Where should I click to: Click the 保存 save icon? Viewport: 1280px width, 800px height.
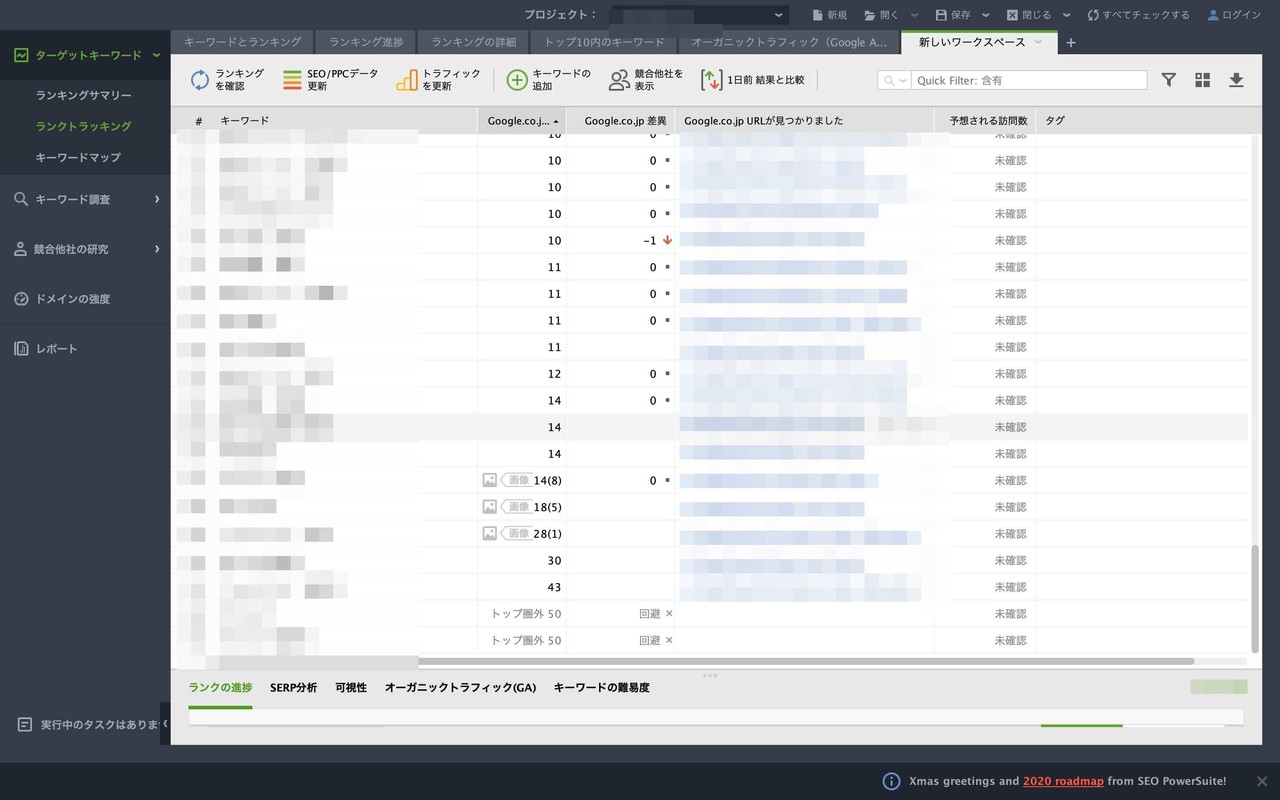(x=941, y=15)
